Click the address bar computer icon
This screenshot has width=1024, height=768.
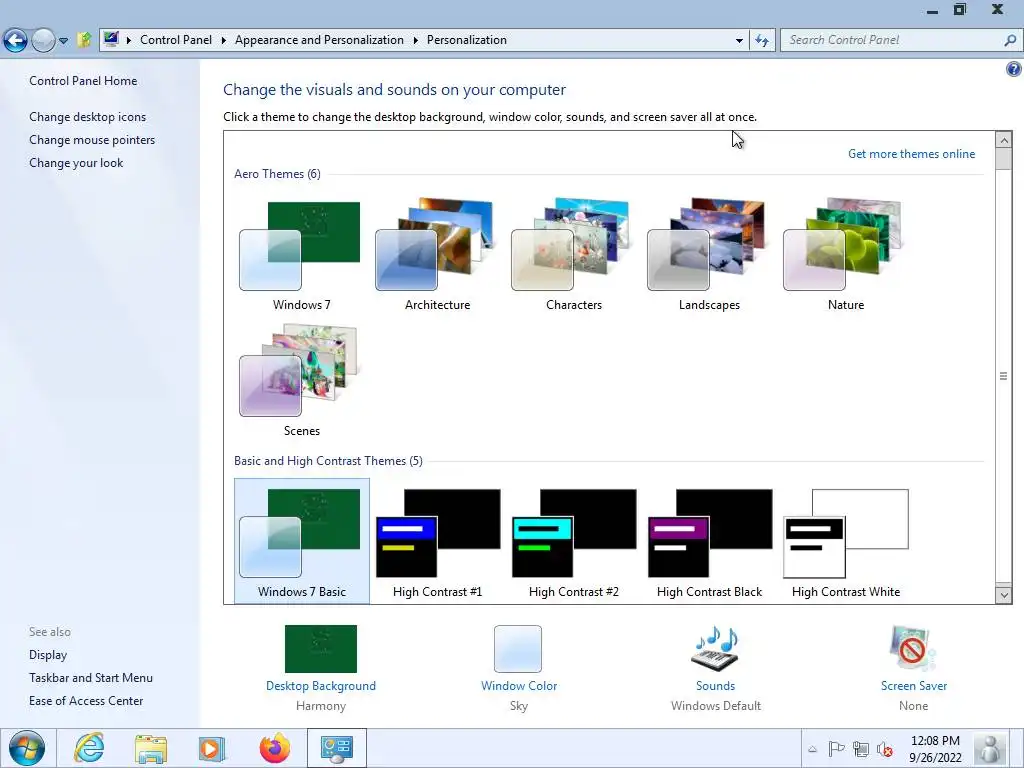[112, 39]
